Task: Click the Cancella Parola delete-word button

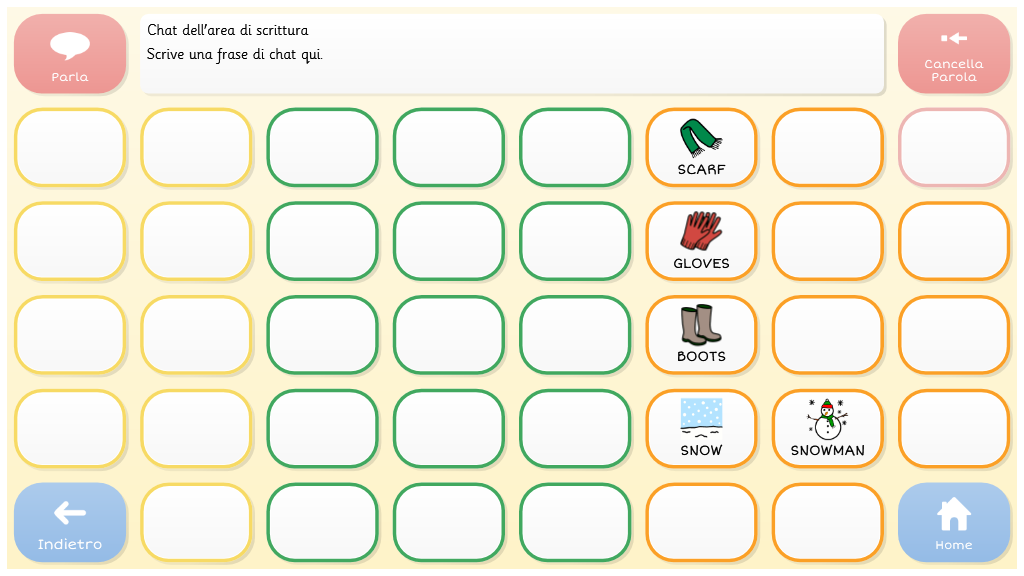Action: click(953, 54)
